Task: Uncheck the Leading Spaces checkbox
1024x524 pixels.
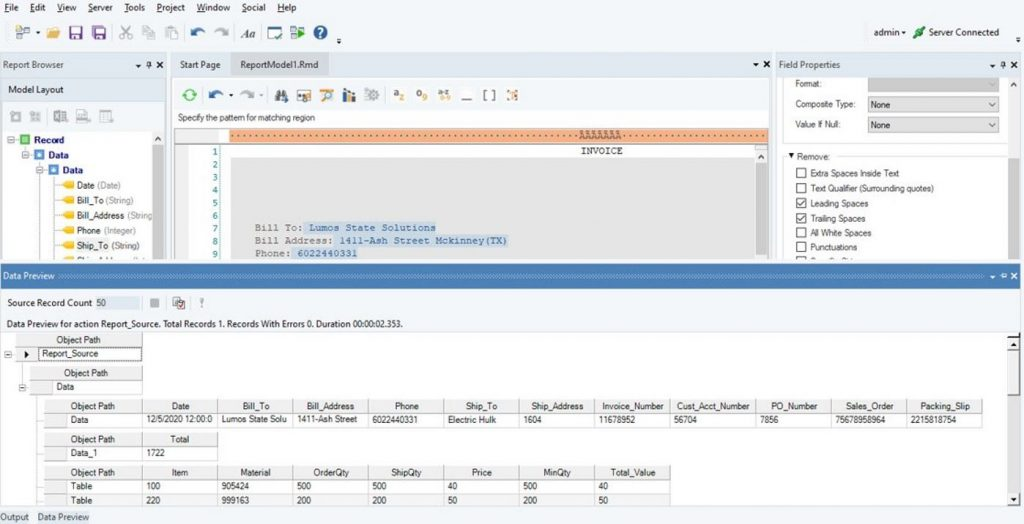Action: (x=801, y=203)
